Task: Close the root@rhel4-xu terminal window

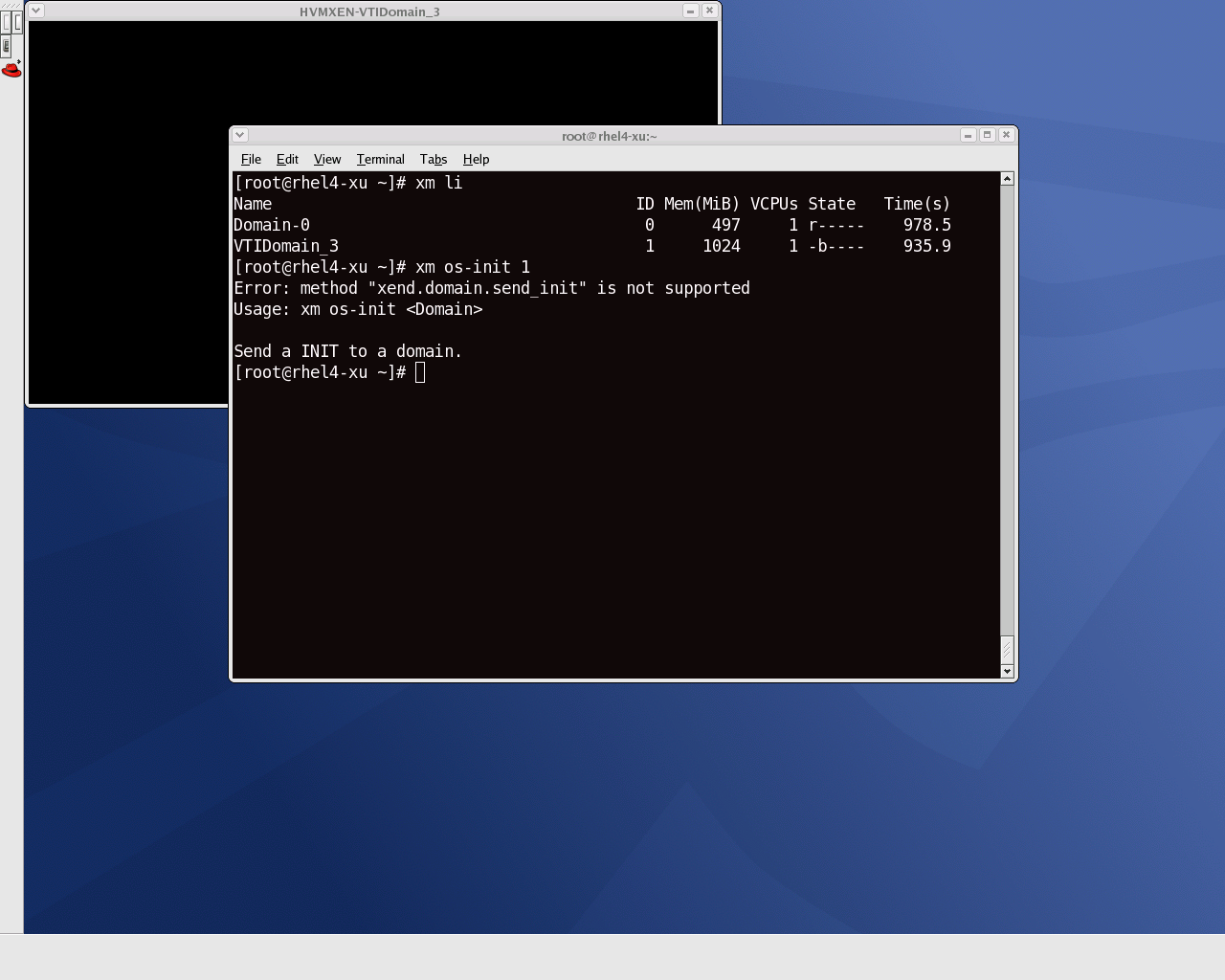Action: pyautogui.click(x=1006, y=135)
